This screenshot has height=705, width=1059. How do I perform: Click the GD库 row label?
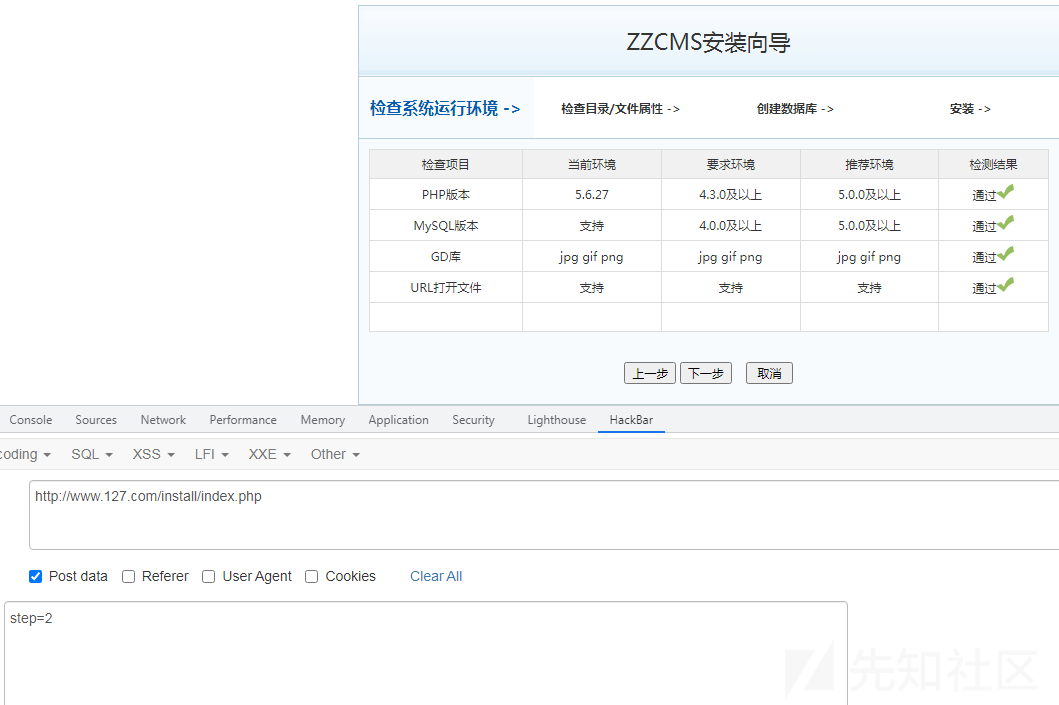pyautogui.click(x=446, y=257)
